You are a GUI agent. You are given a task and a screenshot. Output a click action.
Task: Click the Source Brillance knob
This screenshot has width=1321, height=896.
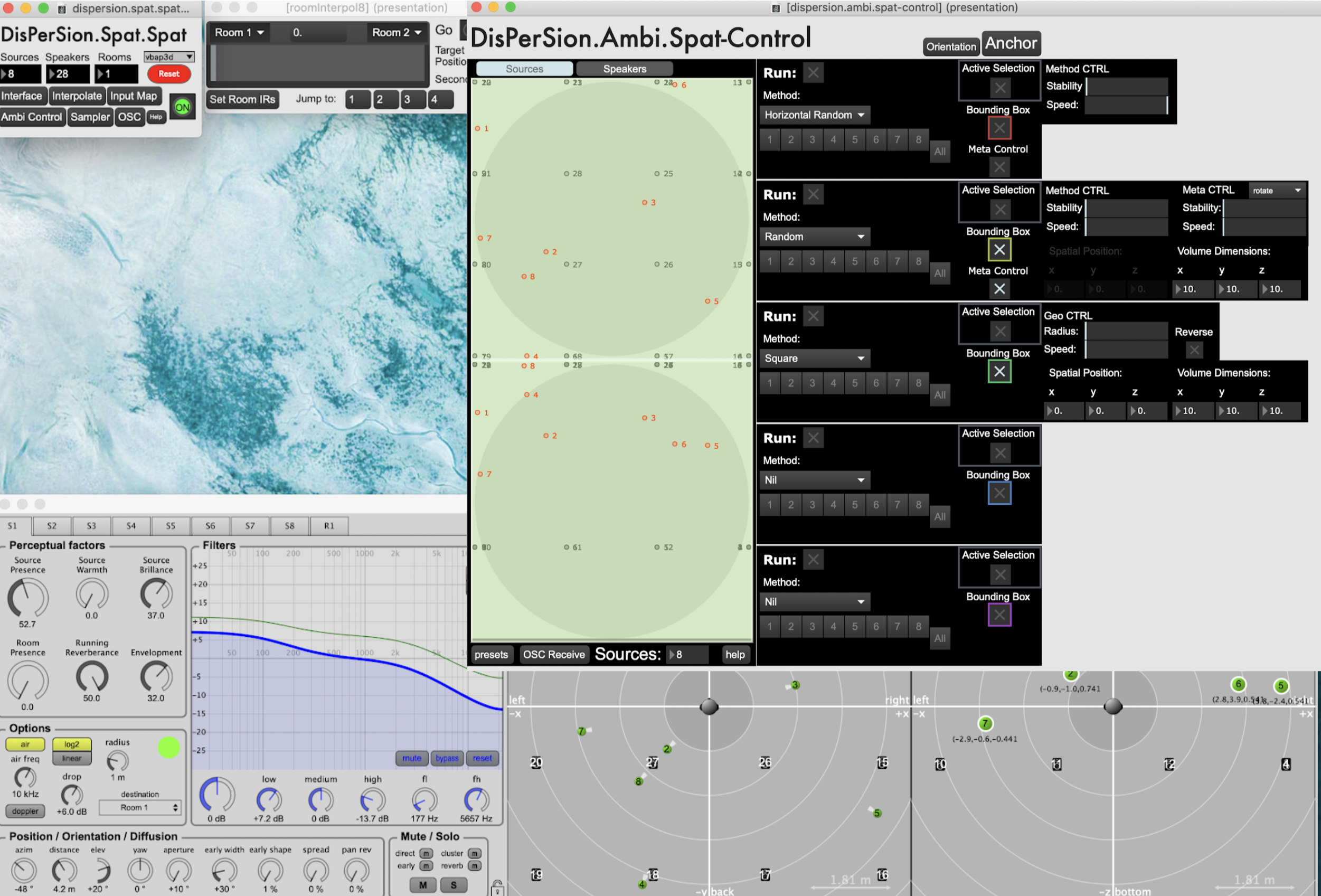point(156,593)
